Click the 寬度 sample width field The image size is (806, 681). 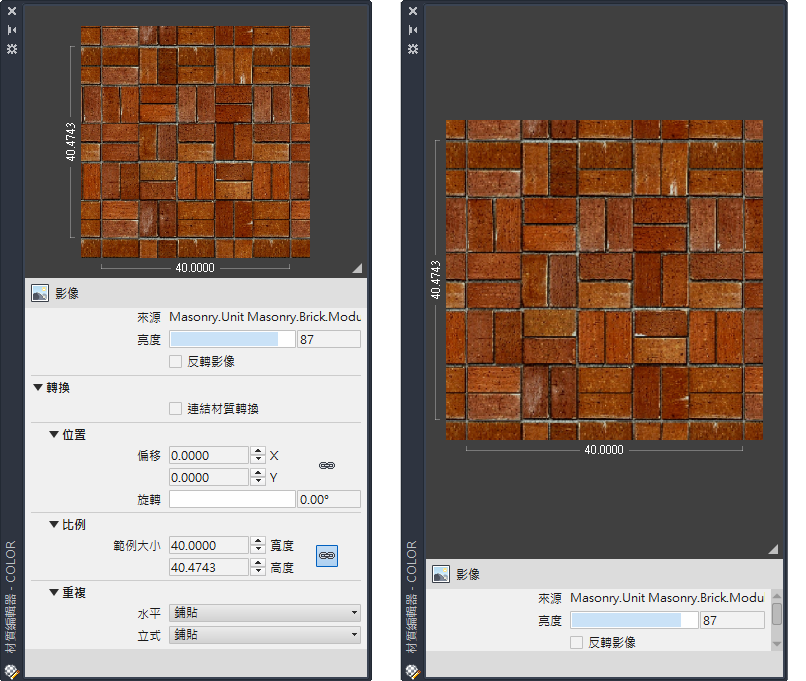(x=209, y=545)
